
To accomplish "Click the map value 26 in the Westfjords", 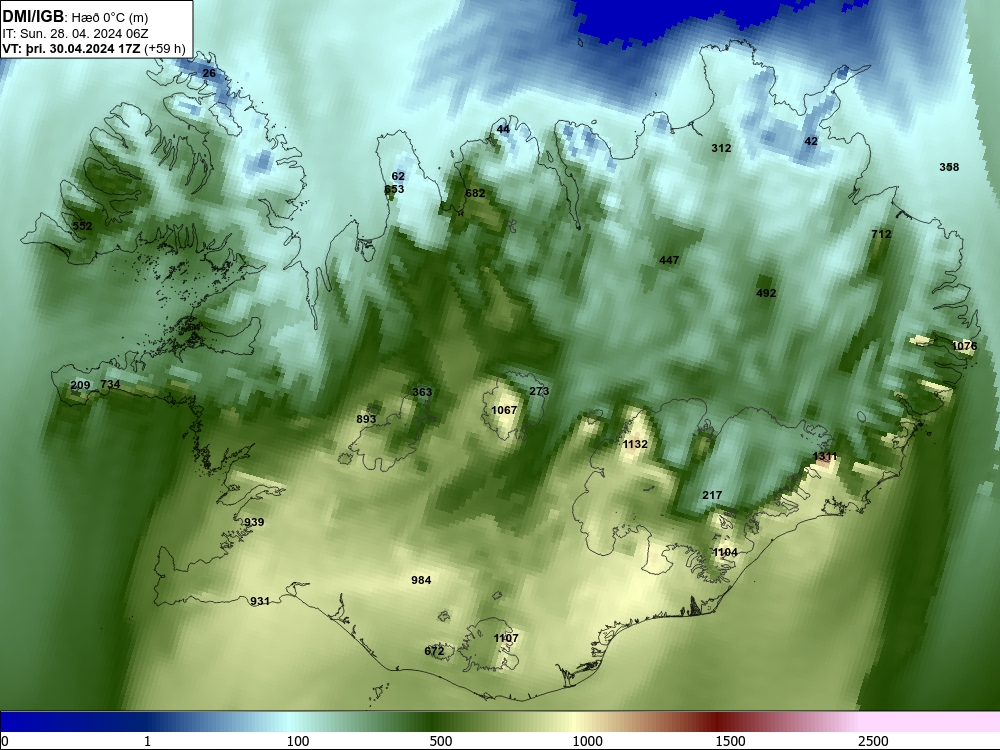I will click(x=209, y=73).
